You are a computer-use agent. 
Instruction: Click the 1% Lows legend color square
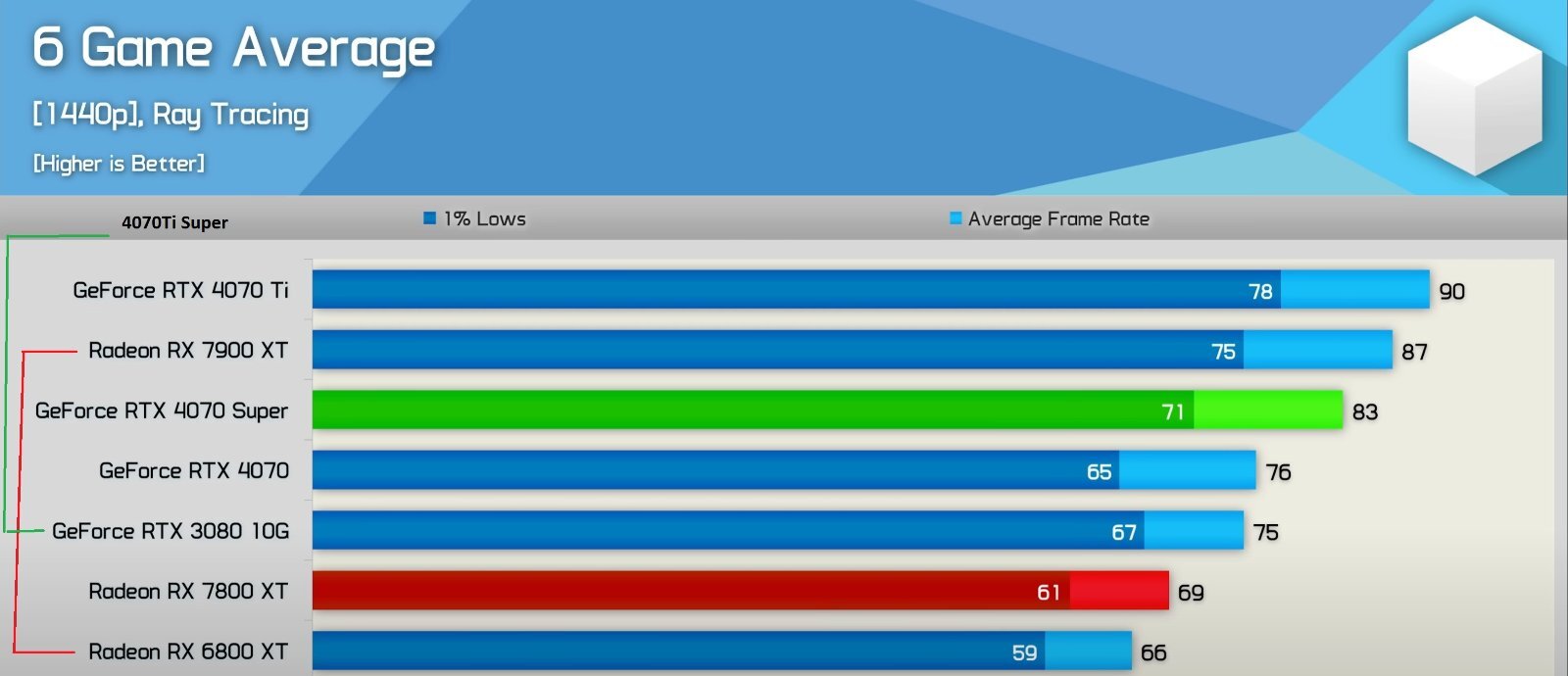tap(429, 218)
